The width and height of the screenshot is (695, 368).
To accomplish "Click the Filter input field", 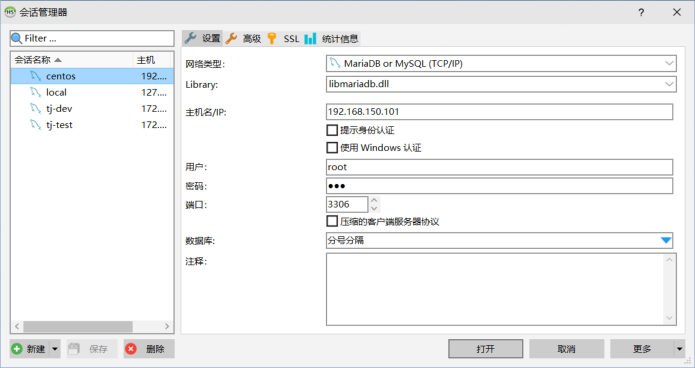I will click(92, 38).
